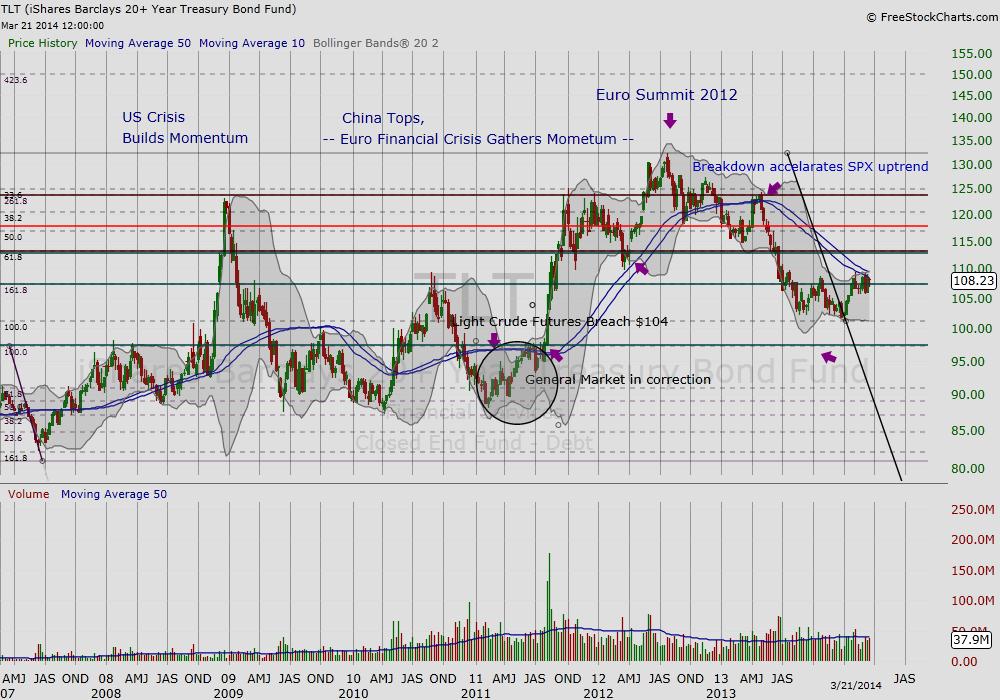Toggle the Price History legend item

click(43, 43)
